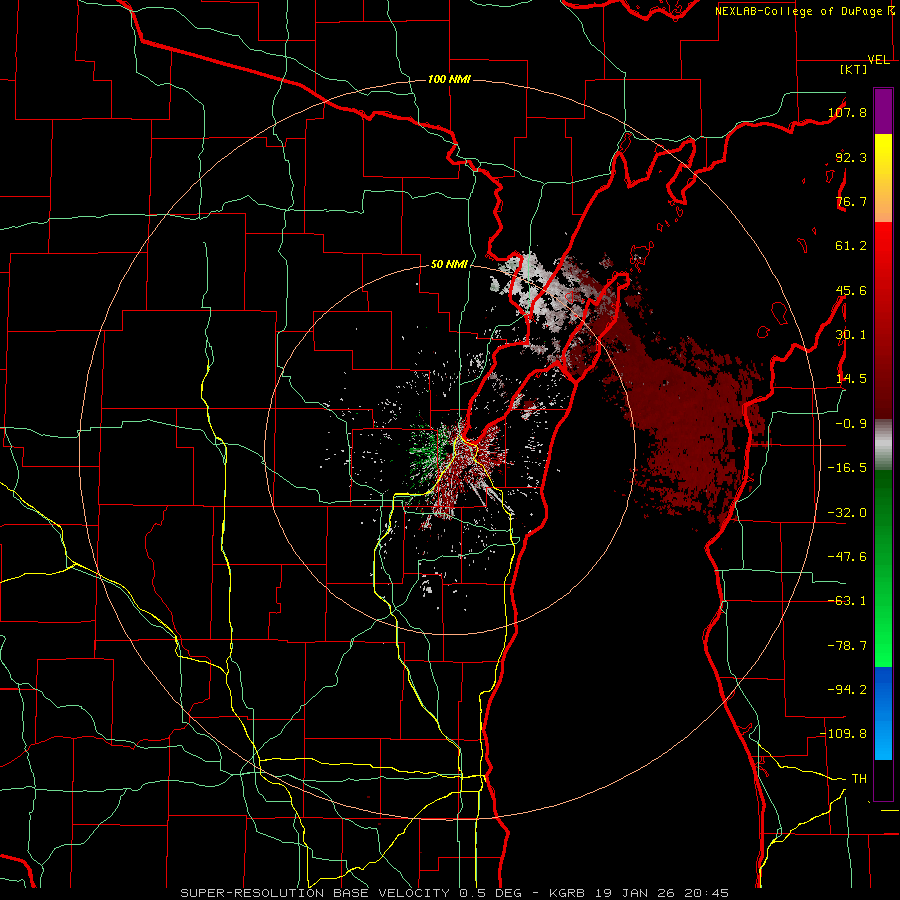
Task: Click the -32.0 velocity scale value
Action: pos(847,513)
